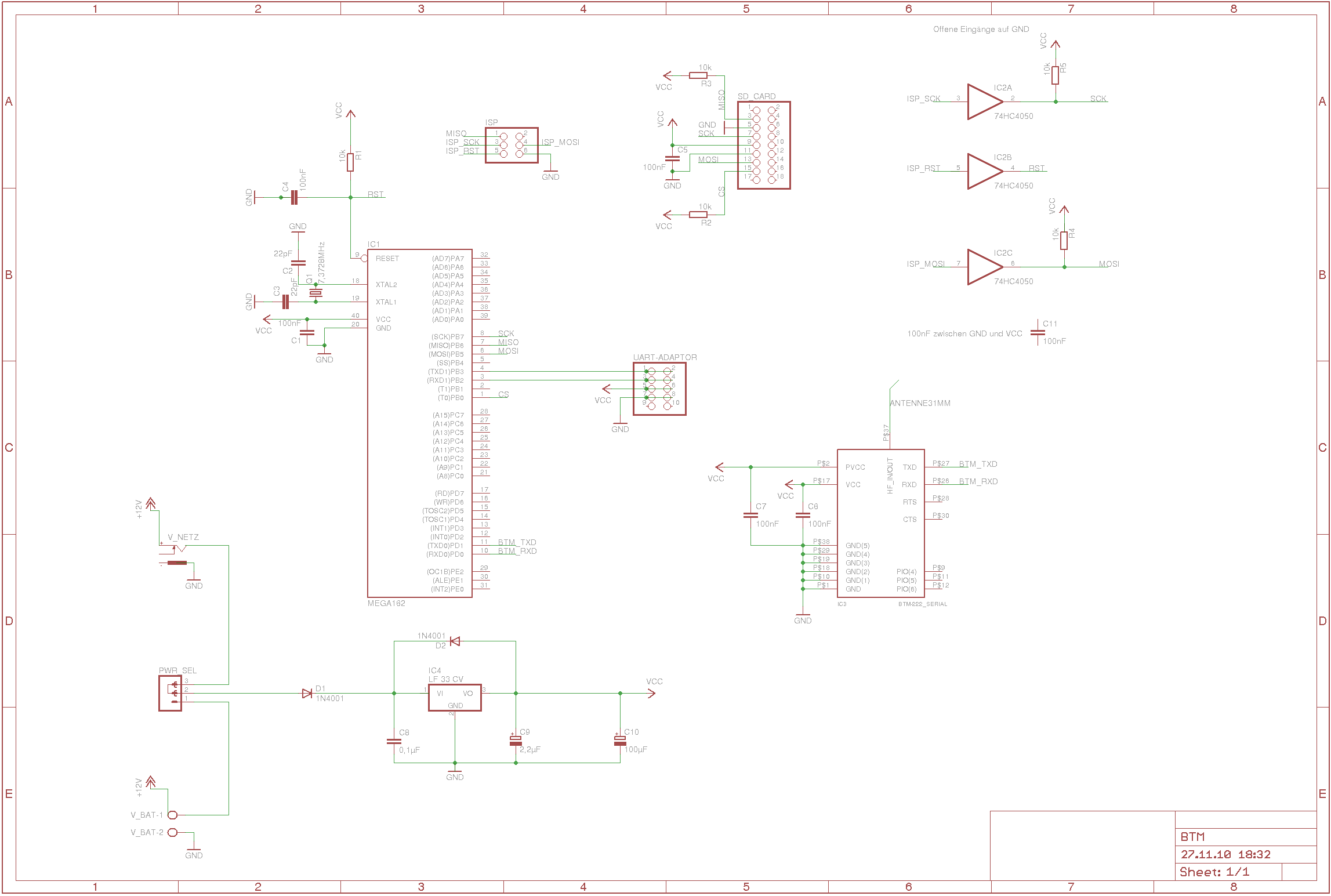Click the (AD7)PA7 pin label
The width and height of the screenshot is (1331, 896).
click(x=448, y=259)
